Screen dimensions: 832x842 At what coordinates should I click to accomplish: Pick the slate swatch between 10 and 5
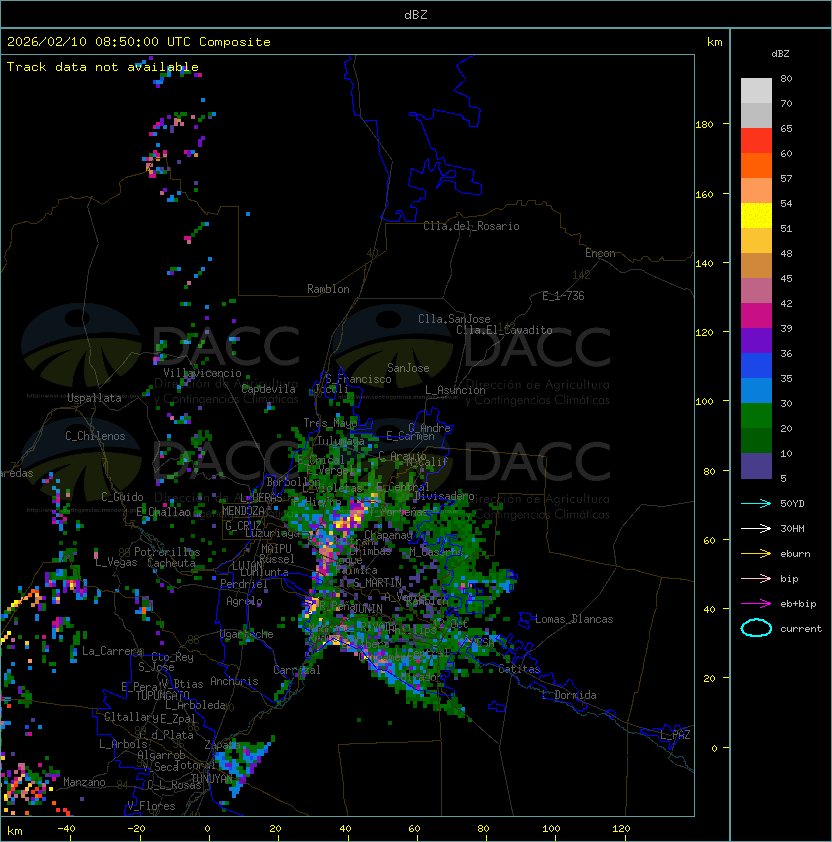tap(756, 466)
